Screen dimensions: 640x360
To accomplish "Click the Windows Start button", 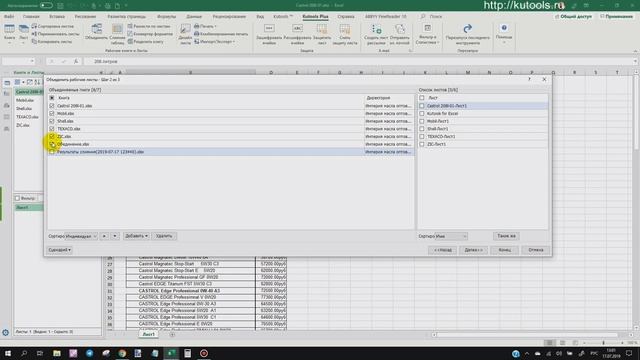I will (7, 353).
